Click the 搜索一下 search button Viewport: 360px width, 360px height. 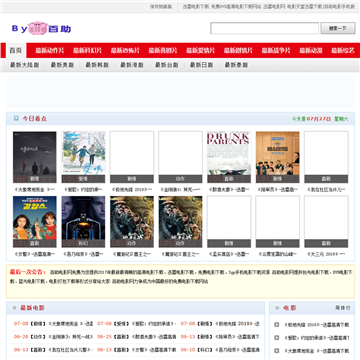coord(338,28)
